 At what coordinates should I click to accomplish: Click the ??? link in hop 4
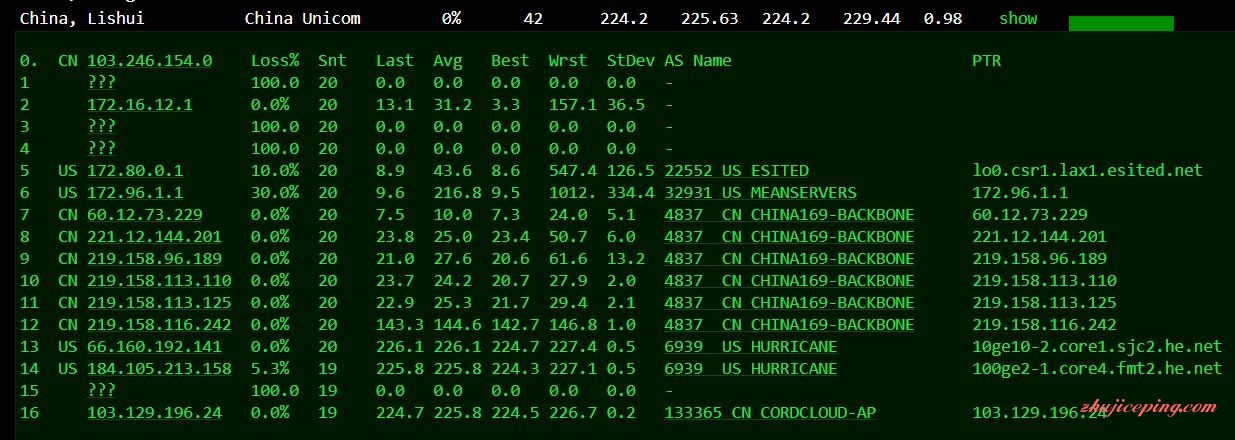(x=101, y=149)
